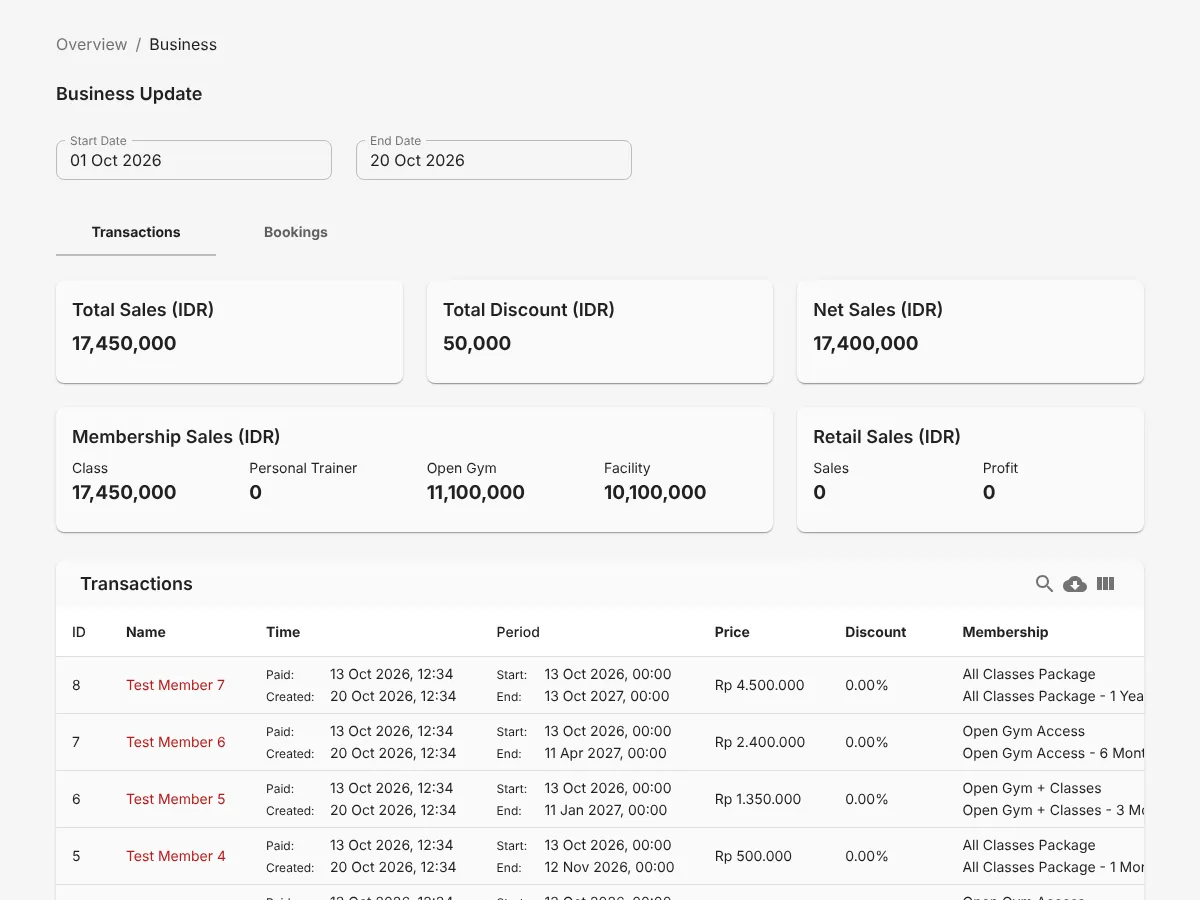Open Test Member 5 profile link
Viewport: 1200px width, 900px height.
(x=175, y=799)
